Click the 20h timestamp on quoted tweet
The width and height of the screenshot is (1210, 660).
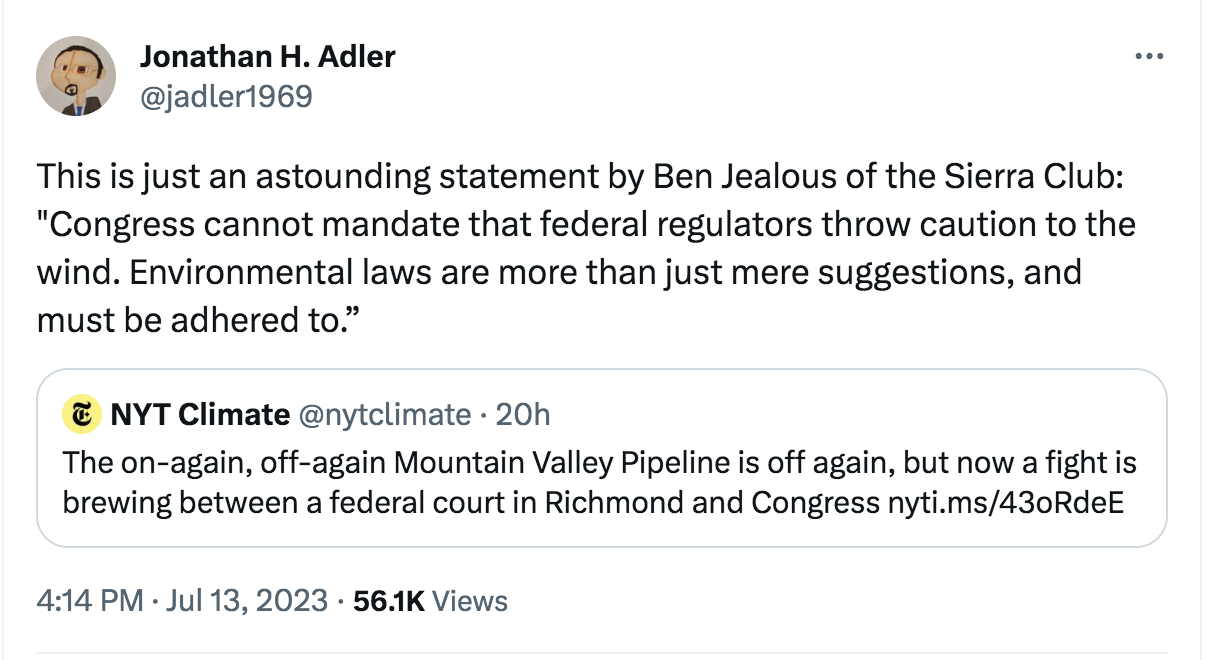tap(523, 414)
